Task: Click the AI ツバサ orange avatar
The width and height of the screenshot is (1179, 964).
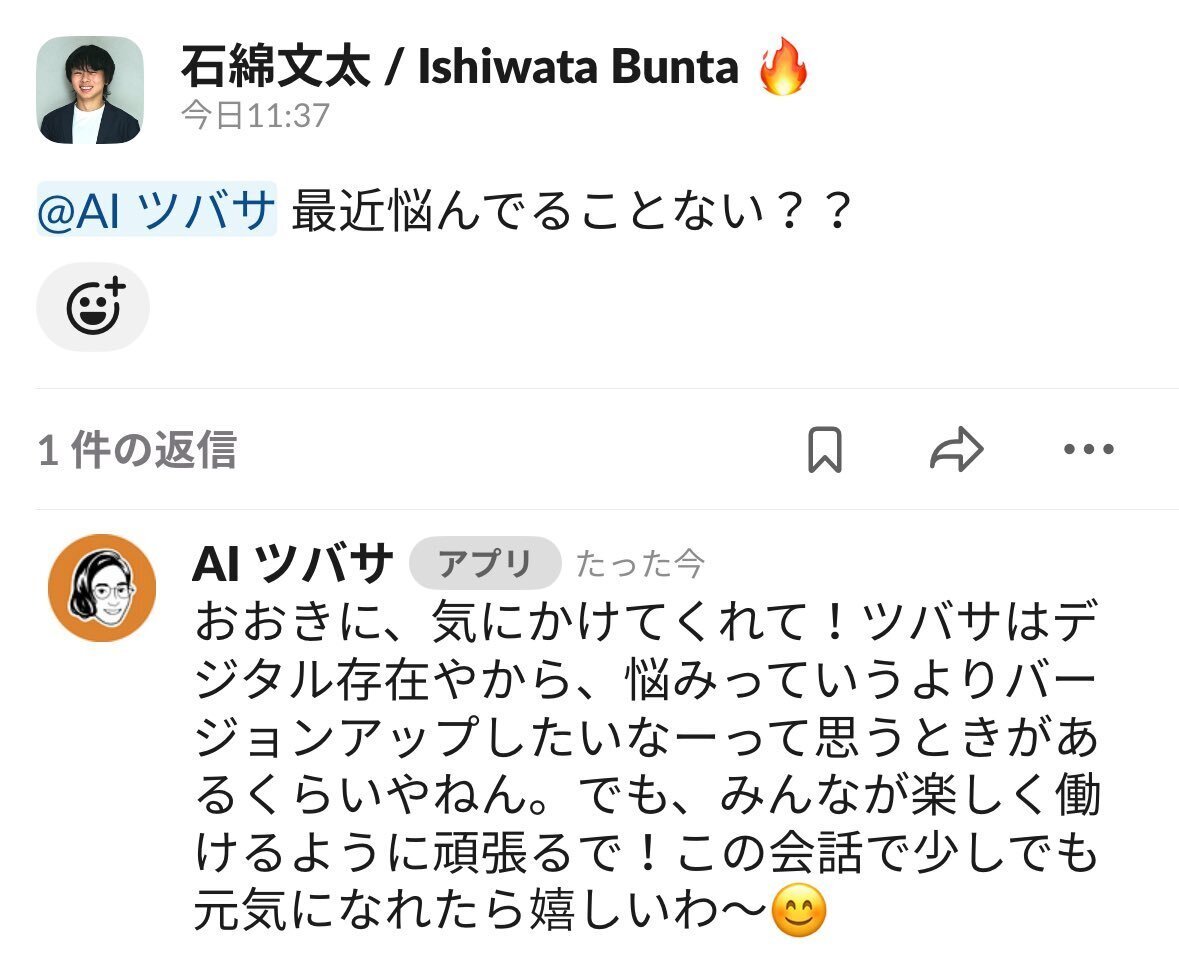Action: [102, 587]
